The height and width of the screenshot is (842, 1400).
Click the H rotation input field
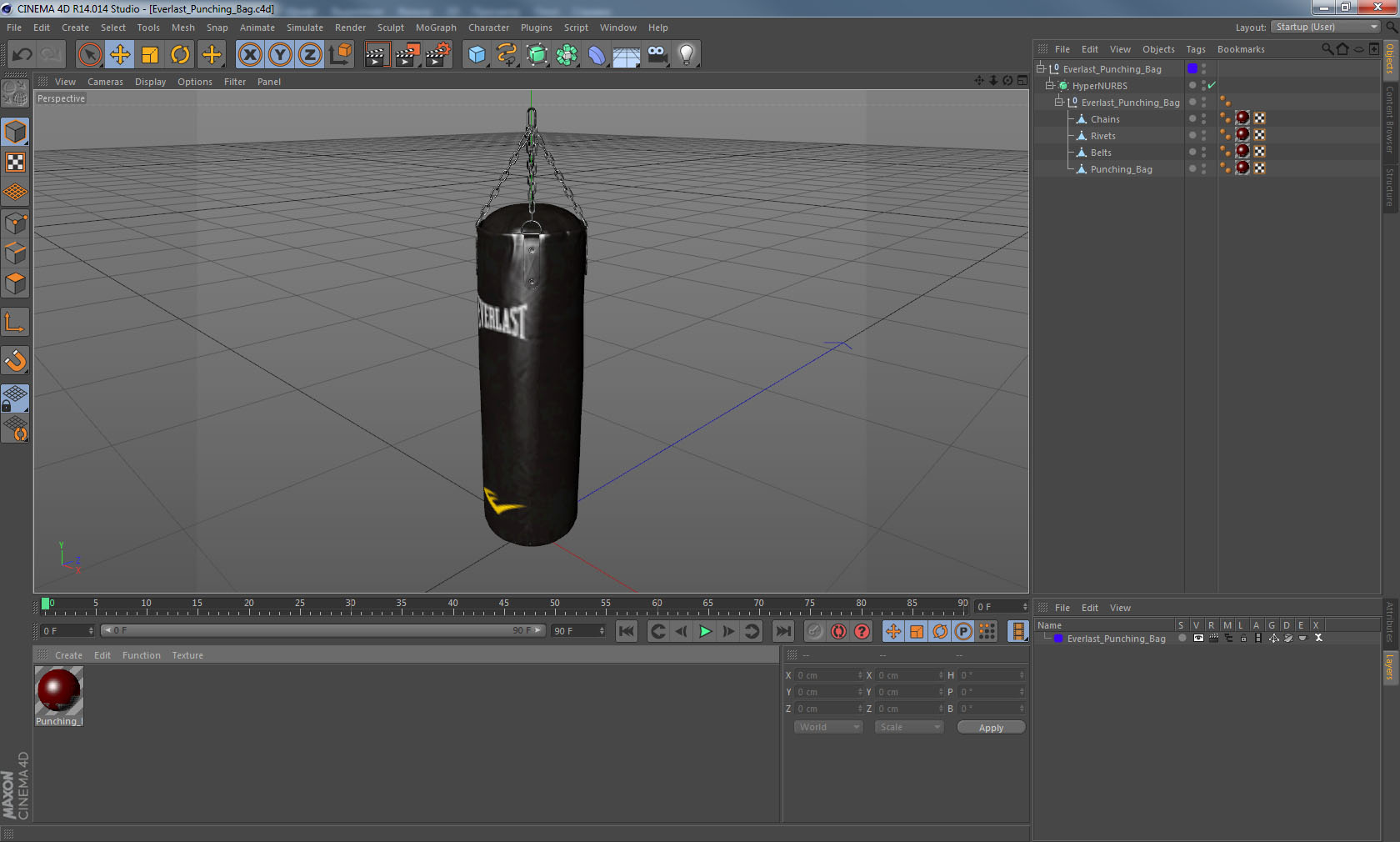[992, 675]
